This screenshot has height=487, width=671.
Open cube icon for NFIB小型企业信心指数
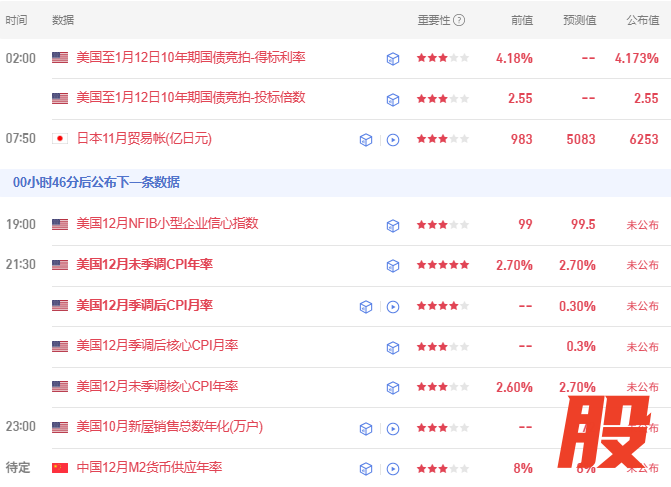tap(393, 226)
